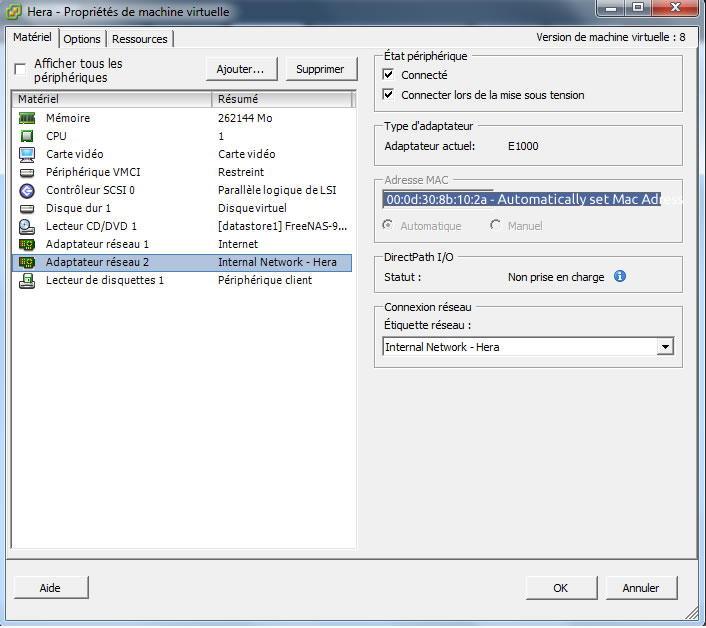Image resolution: width=706 pixels, height=628 pixels.
Task: Toggle Afficher tous les périphériques checkbox
Action: click(x=20, y=69)
